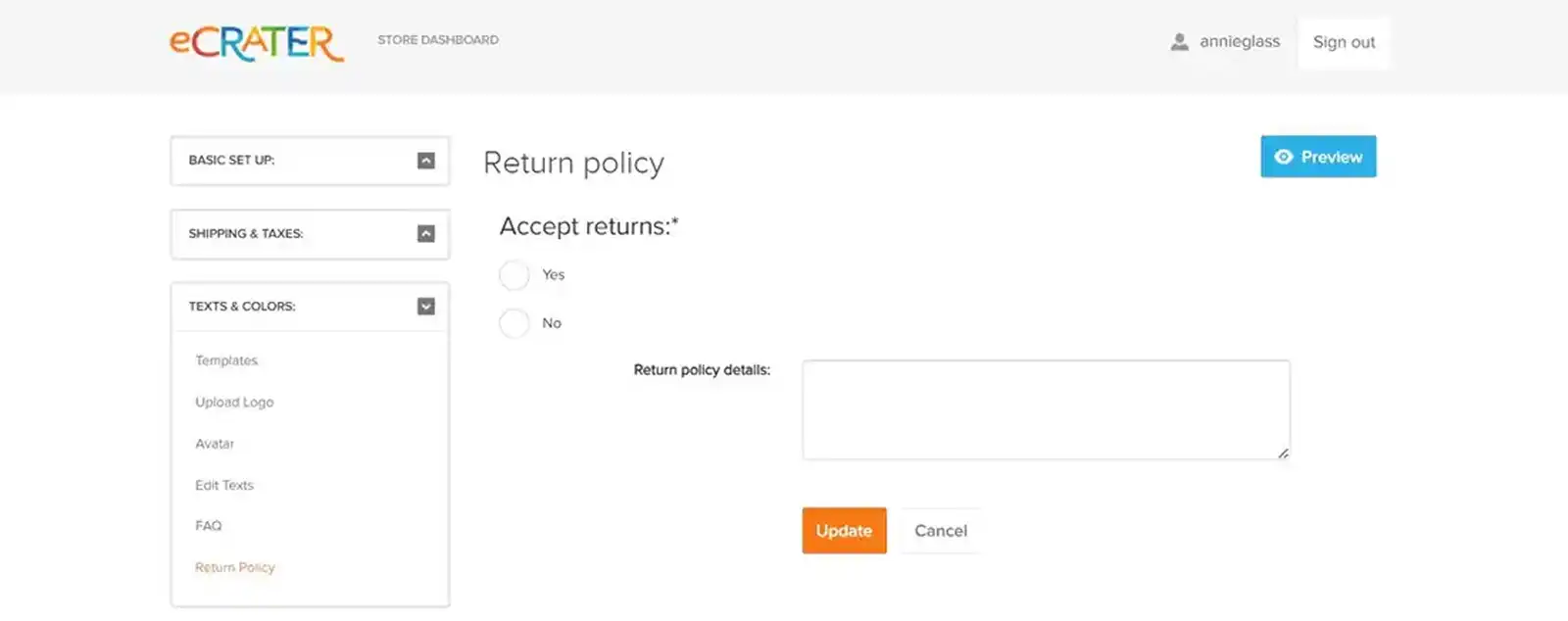Image resolution: width=1568 pixels, height=621 pixels.
Task: Open the Templates page
Action: (226, 360)
